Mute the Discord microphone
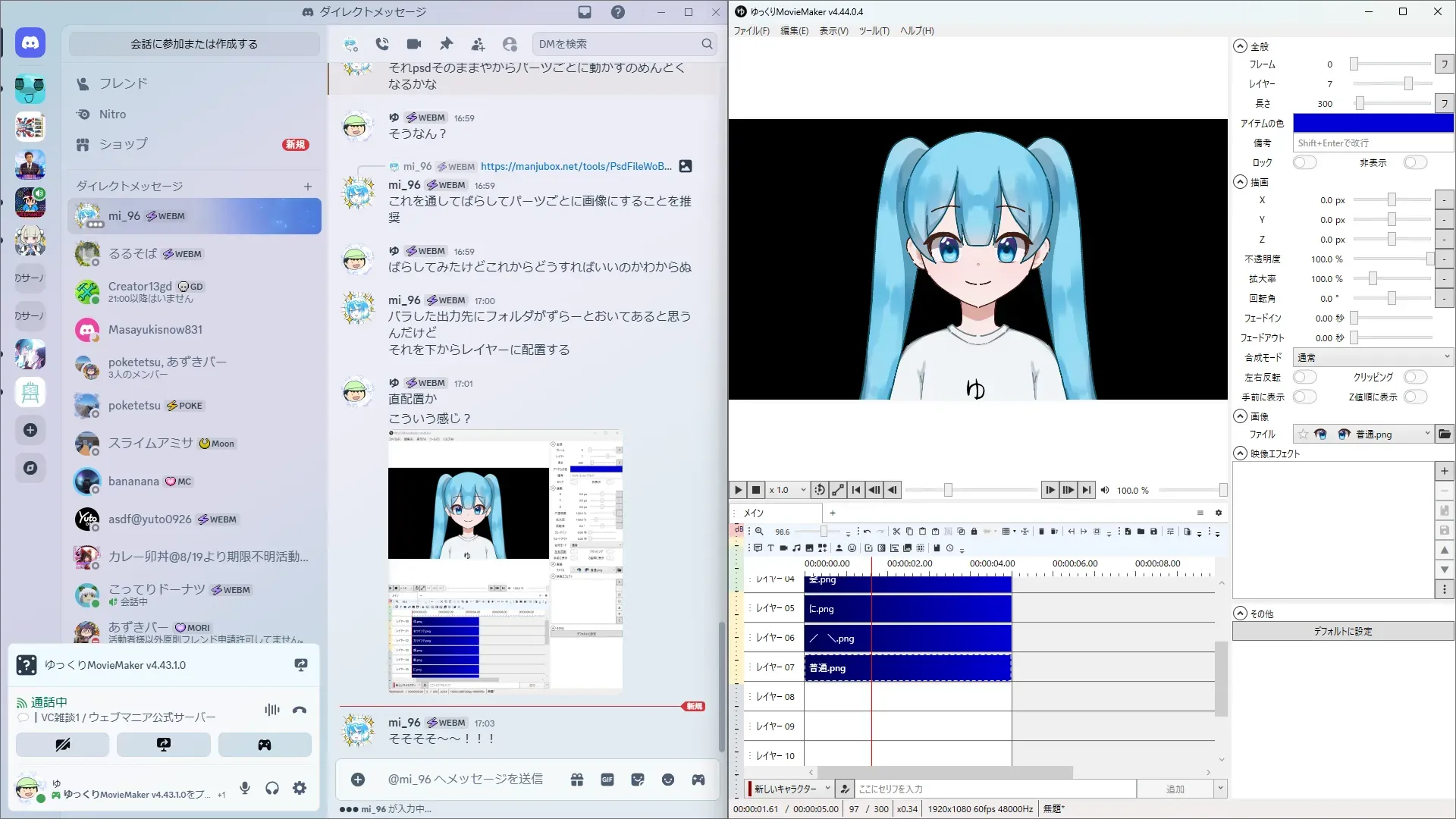The width and height of the screenshot is (1456, 819). 245,788
